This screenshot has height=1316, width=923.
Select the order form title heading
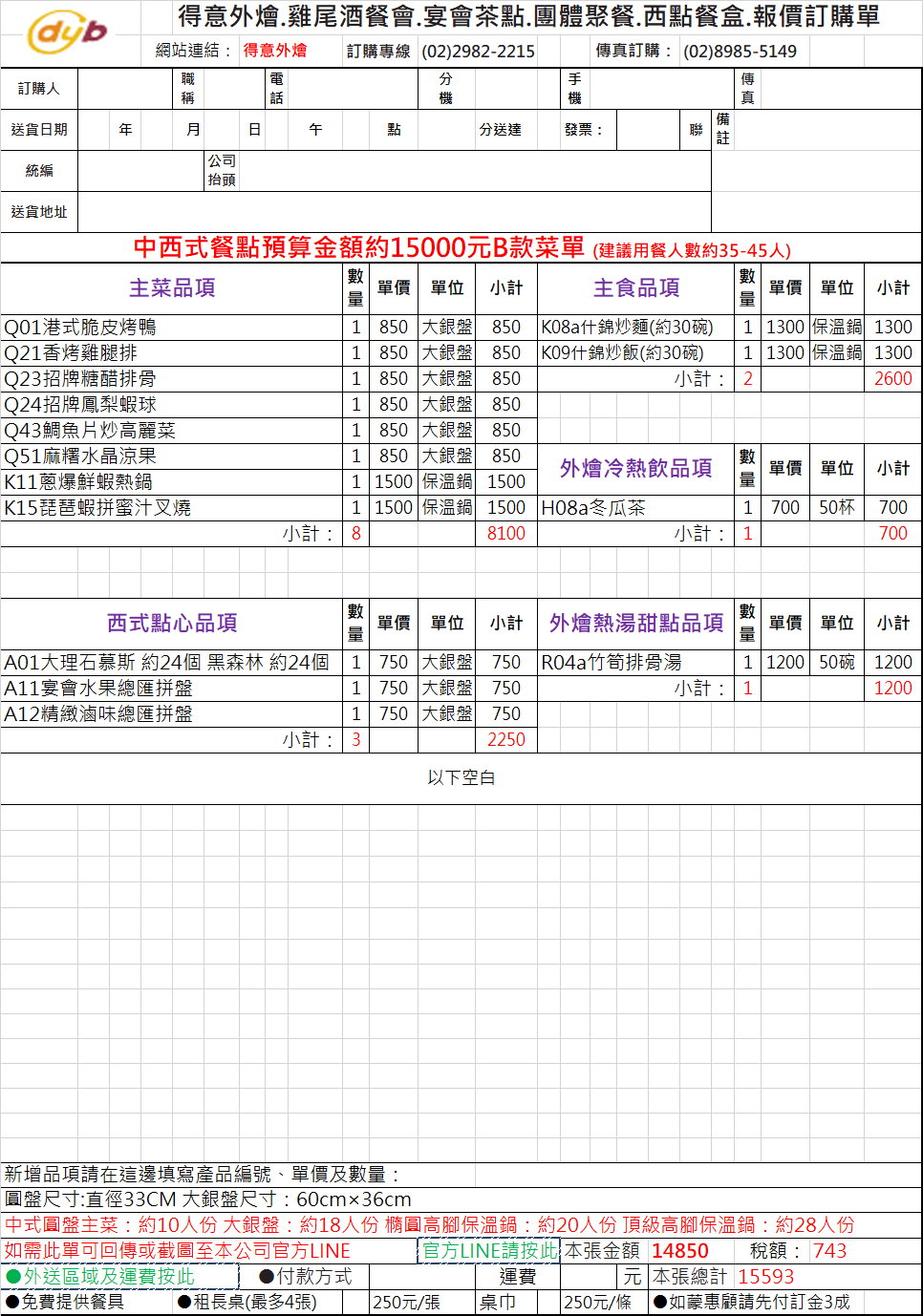pyautogui.click(x=528, y=16)
